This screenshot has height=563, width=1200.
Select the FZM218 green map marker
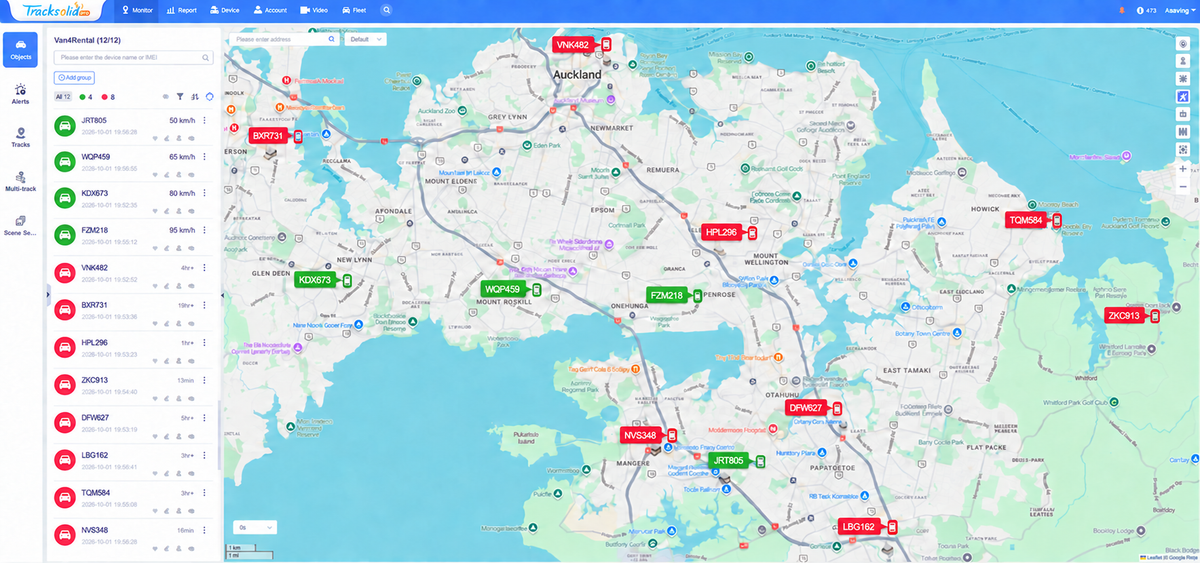pos(674,295)
